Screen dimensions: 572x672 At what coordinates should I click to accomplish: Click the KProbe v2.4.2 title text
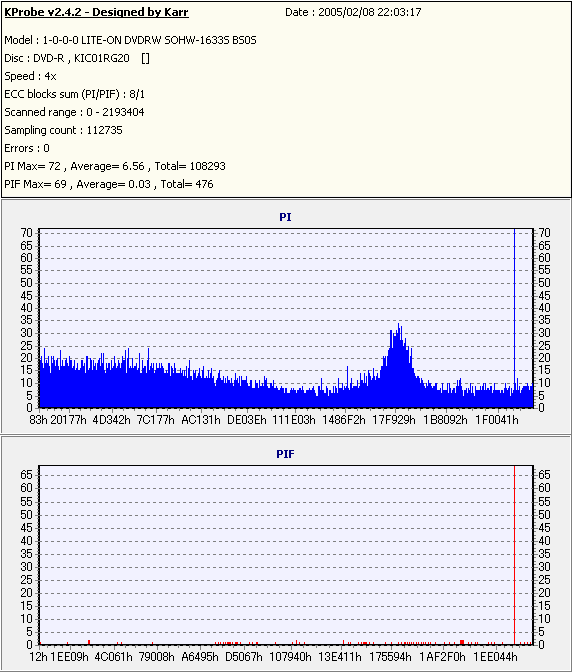pyautogui.click(x=96, y=12)
